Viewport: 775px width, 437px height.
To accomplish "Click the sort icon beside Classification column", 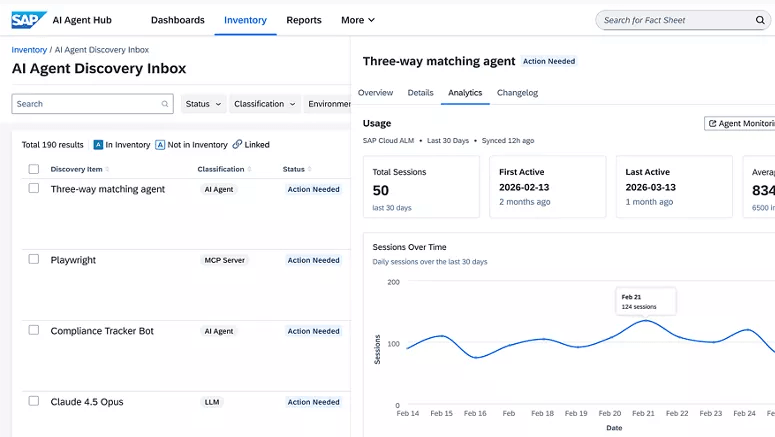I will tap(250, 169).
